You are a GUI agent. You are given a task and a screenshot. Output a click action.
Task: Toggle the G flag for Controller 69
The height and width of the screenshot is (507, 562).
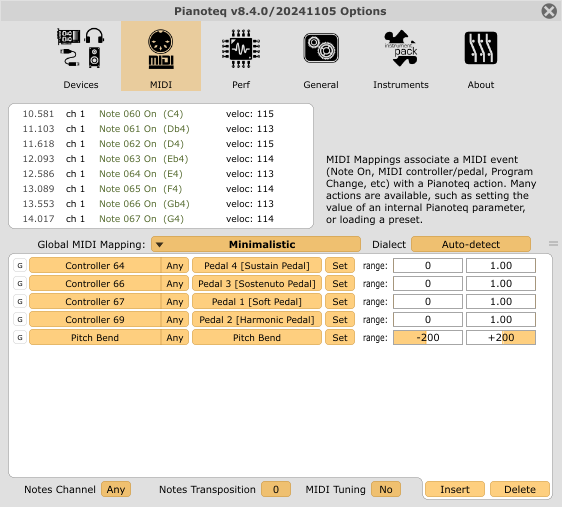[20, 319]
